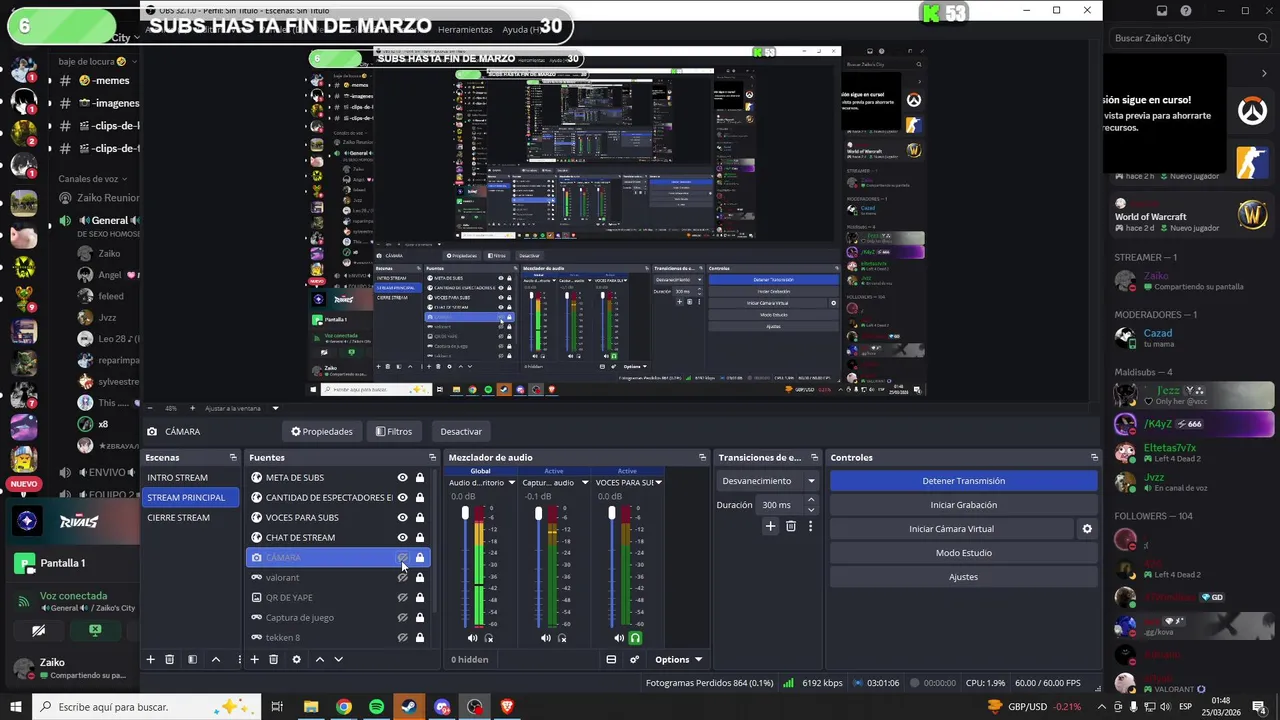Switch audio mixer layout icon
Screen dimensions: 1280x720
click(611, 659)
